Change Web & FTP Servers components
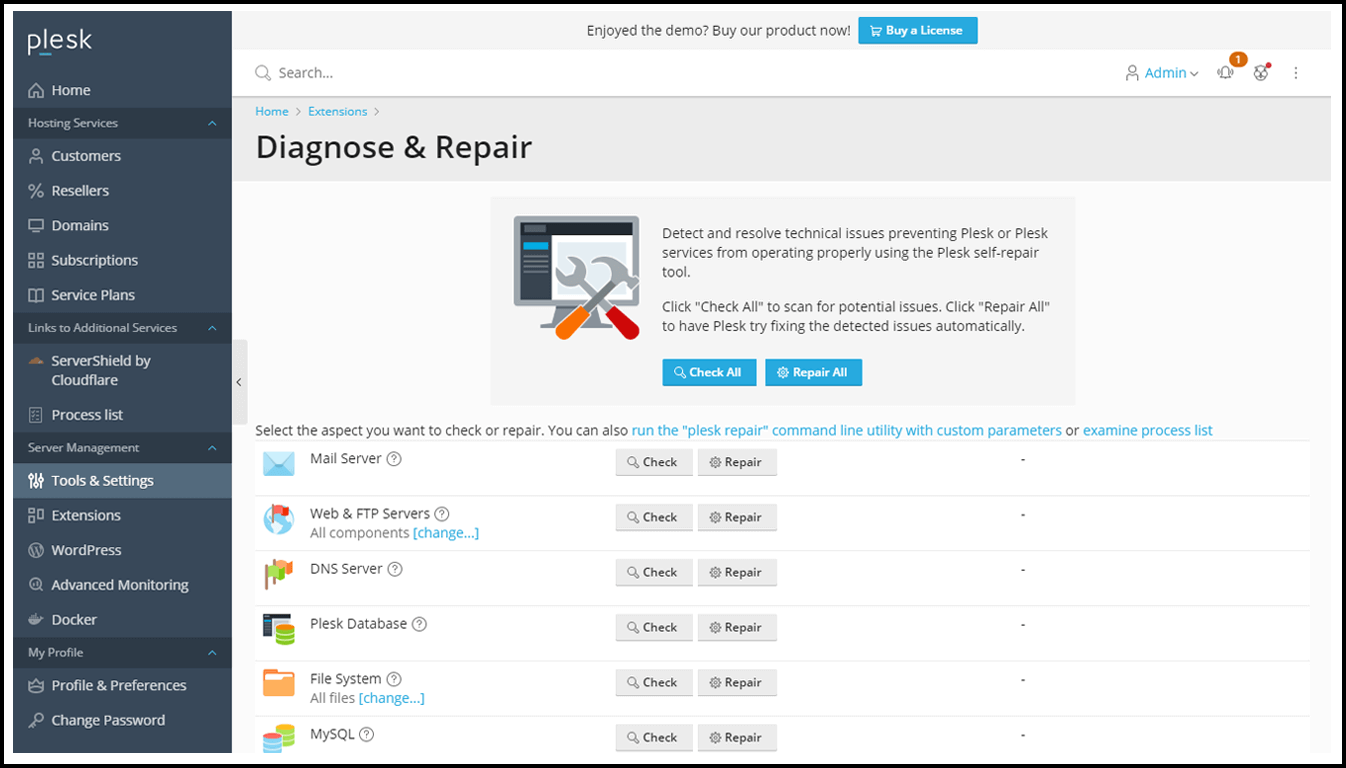The height and width of the screenshot is (768, 1346). click(x=446, y=533)
